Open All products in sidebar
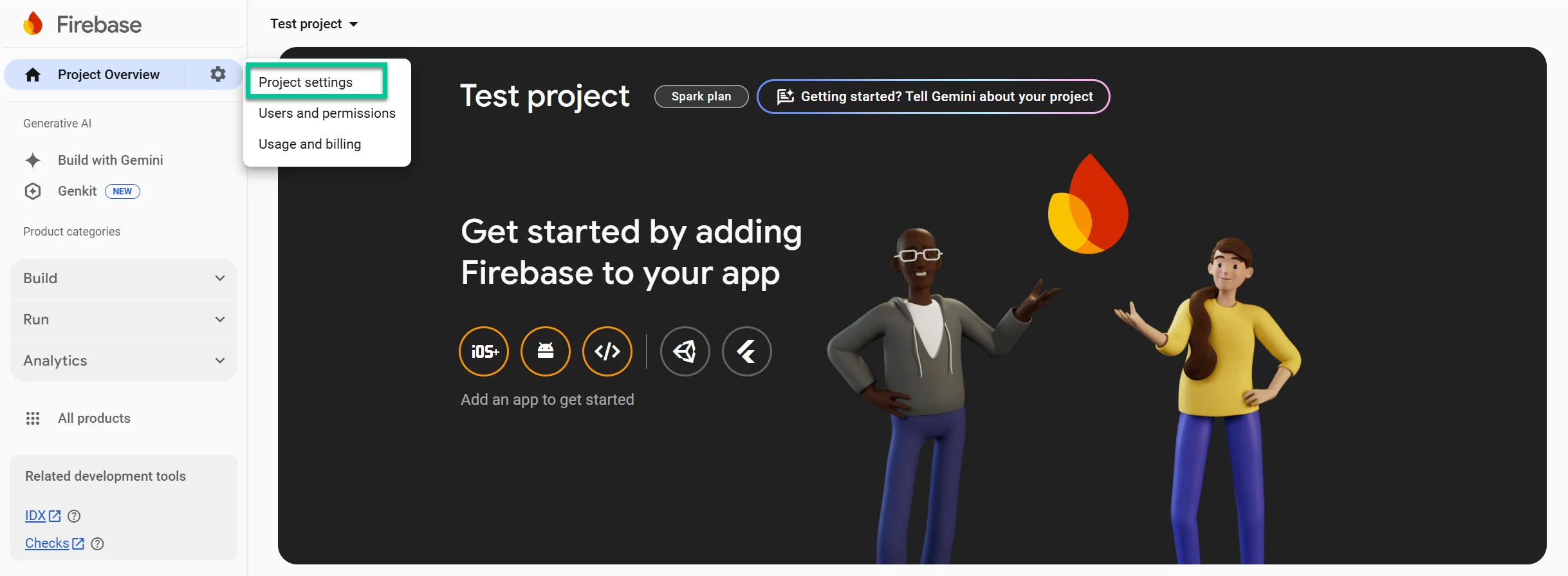This screenshot has width=1568, height=576. 94,418
